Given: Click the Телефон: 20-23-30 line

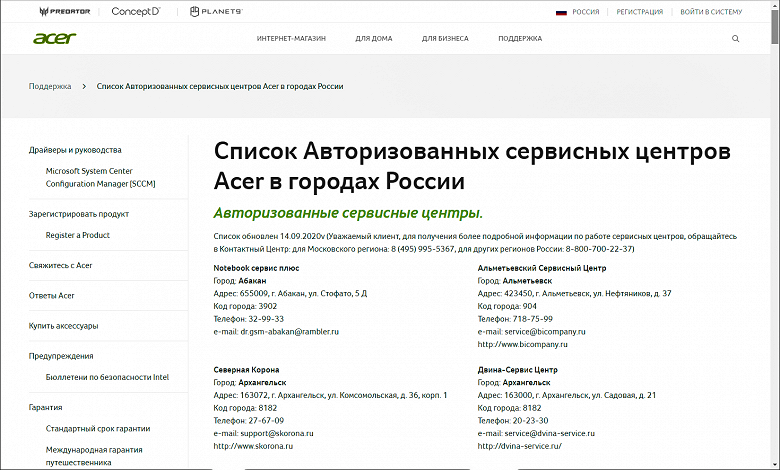Looking at the screenshot, I should [x=513, y=421].
